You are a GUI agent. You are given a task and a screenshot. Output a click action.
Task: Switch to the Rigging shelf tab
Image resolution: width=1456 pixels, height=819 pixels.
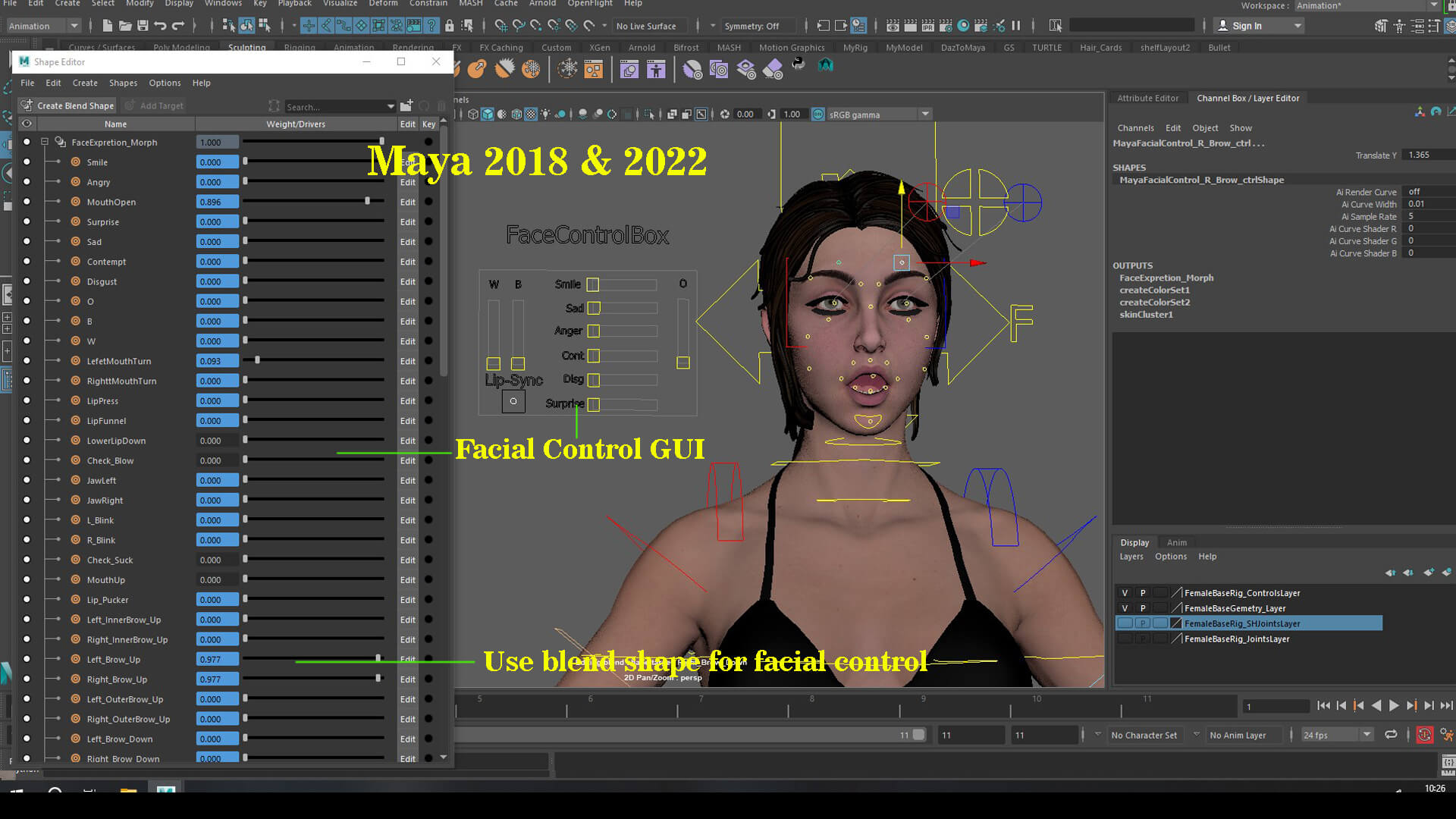point(300,47)
